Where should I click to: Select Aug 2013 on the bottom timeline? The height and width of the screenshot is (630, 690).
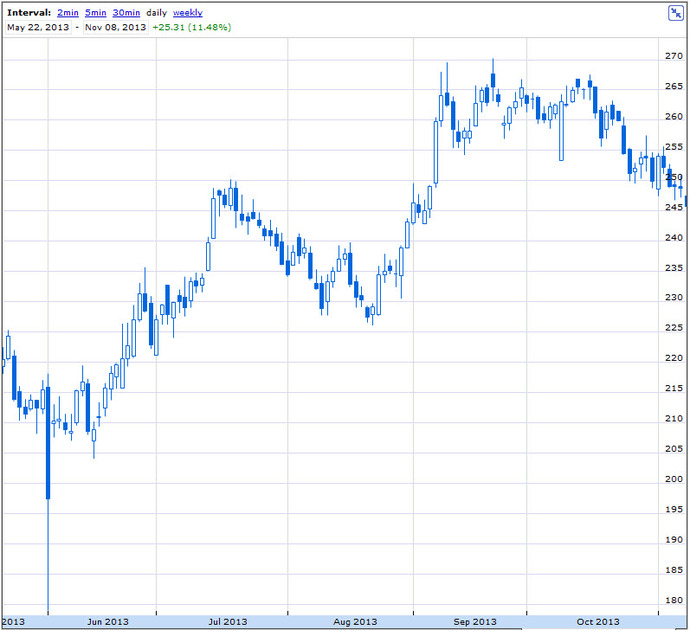[x=355, y=622]
